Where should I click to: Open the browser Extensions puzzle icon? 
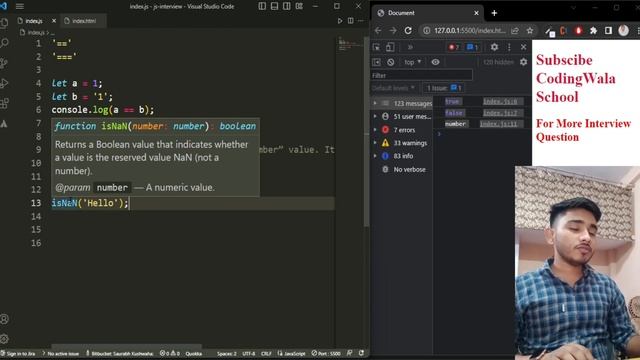point(593,31)
